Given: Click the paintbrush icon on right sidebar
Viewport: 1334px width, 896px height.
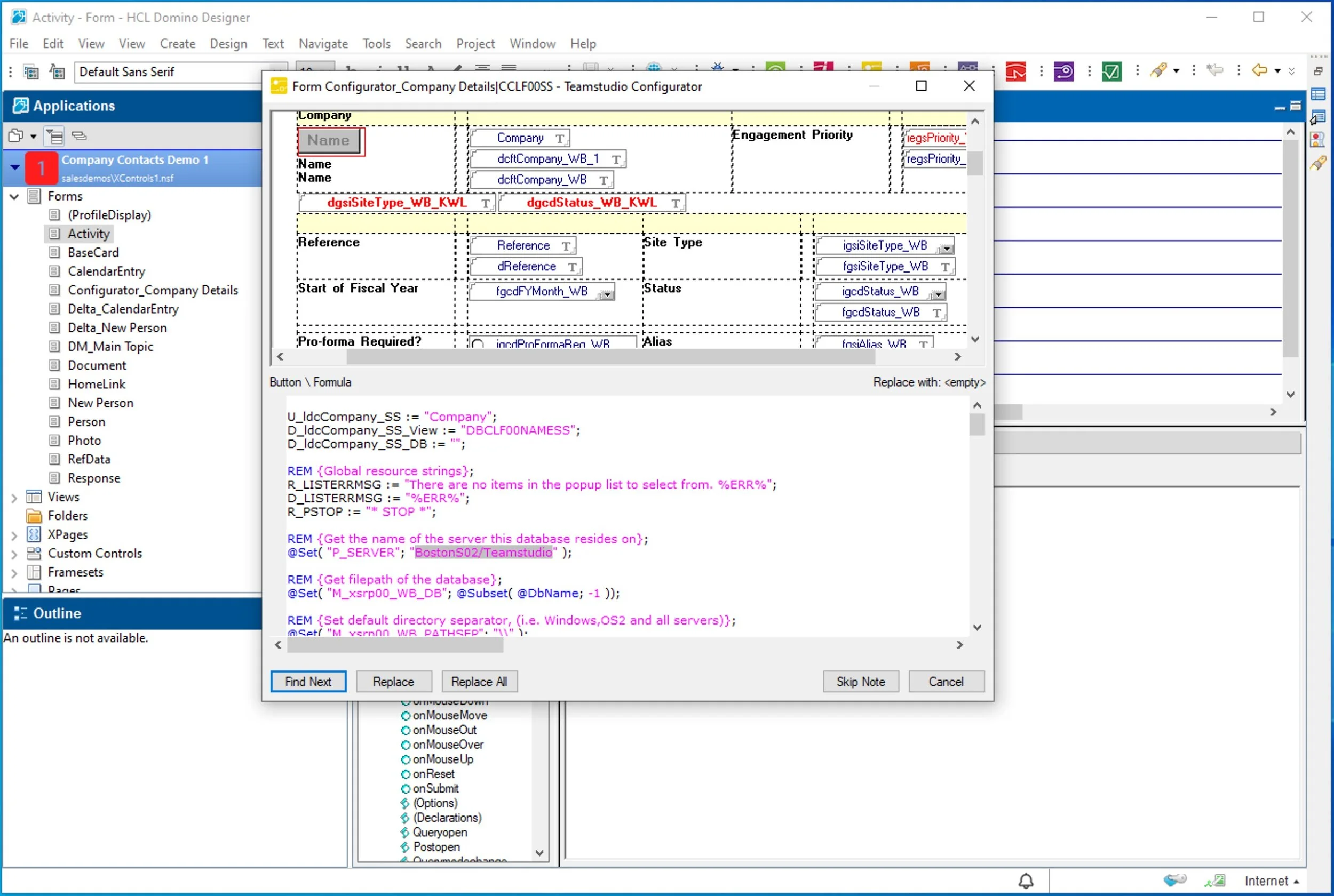Looking at the screenshot, I should [1318, 163].
